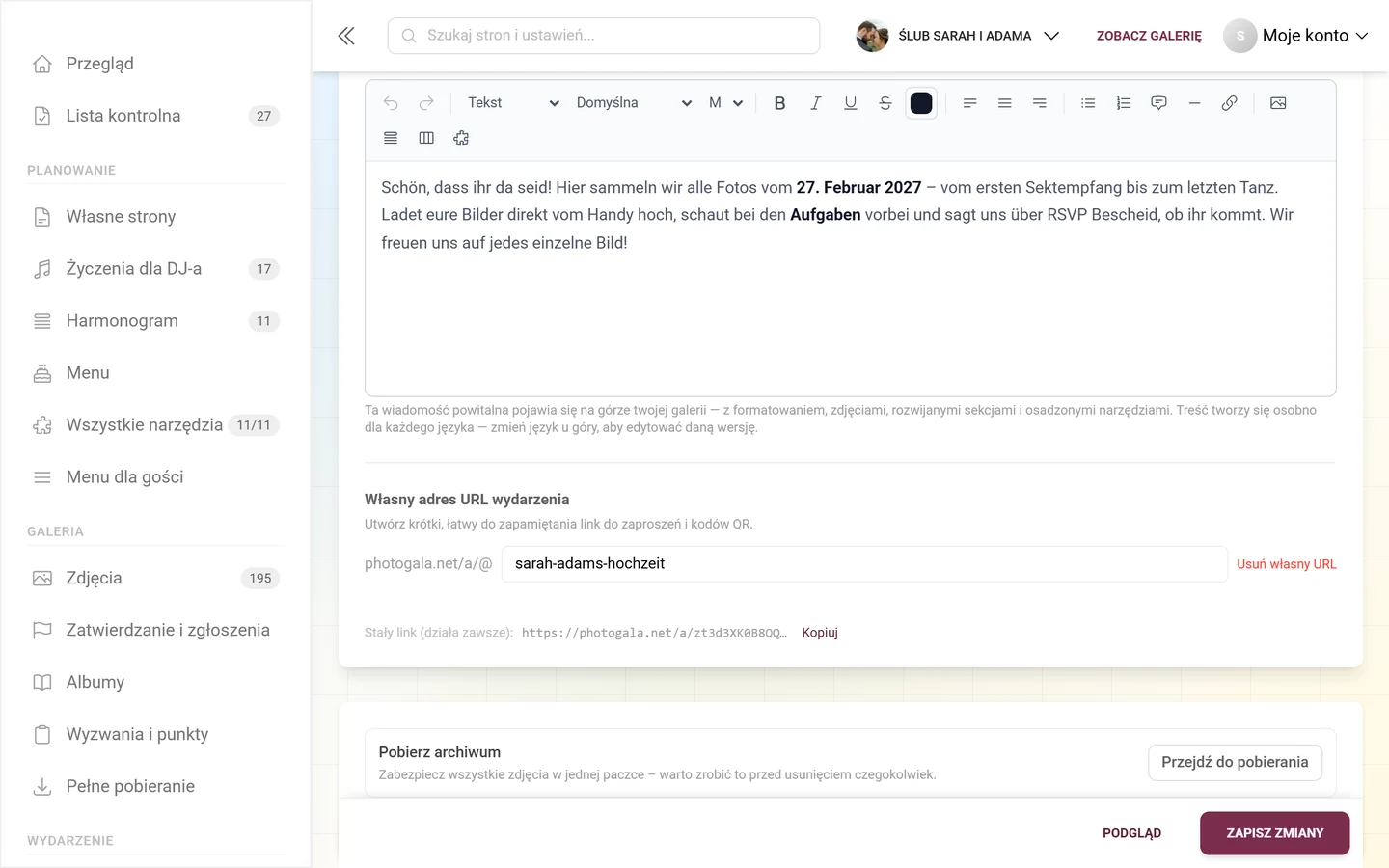
Task: Toggle bold formatting
Action: point(779,103)
